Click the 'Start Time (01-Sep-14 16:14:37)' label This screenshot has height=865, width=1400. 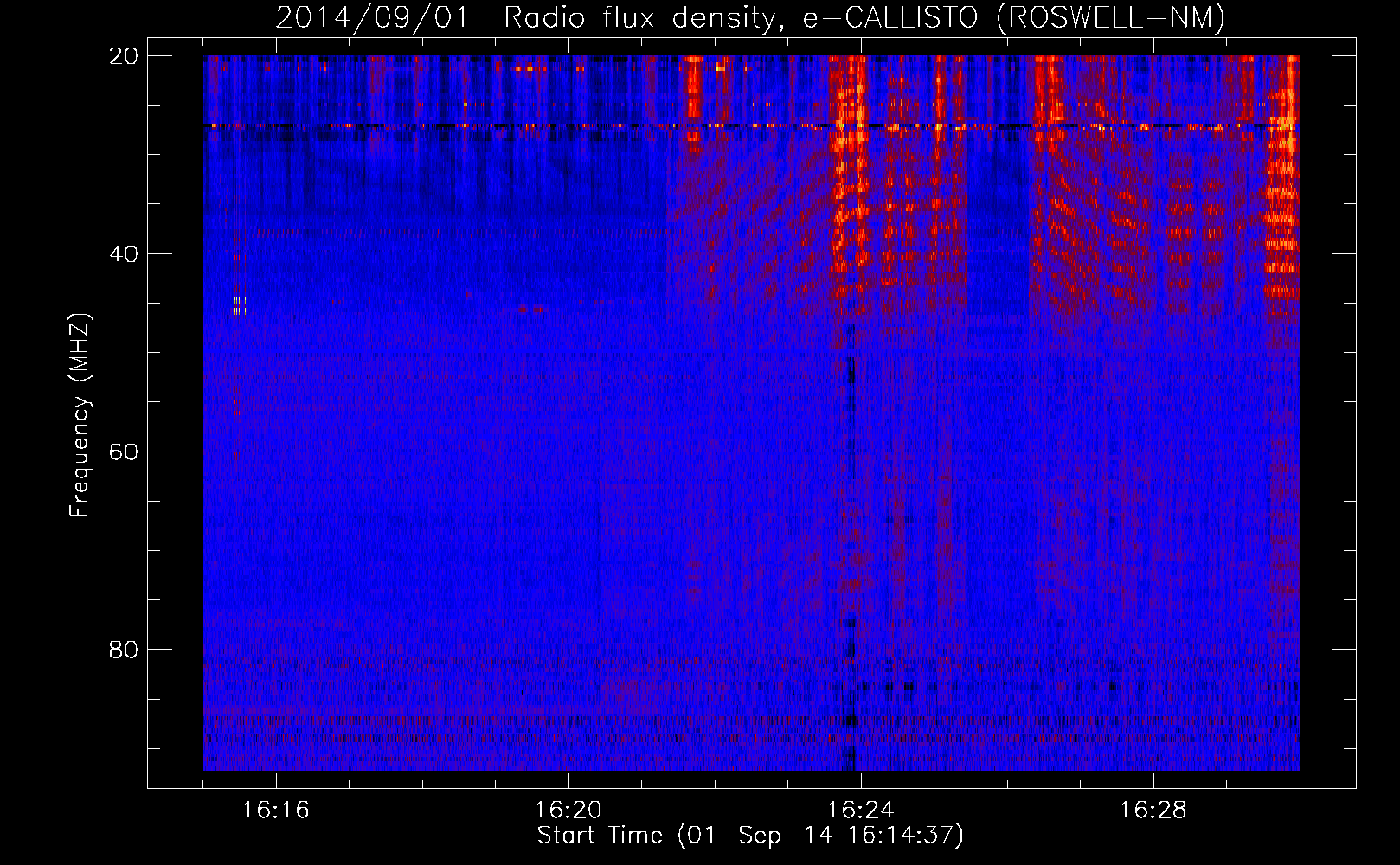(x=750, y=836)
